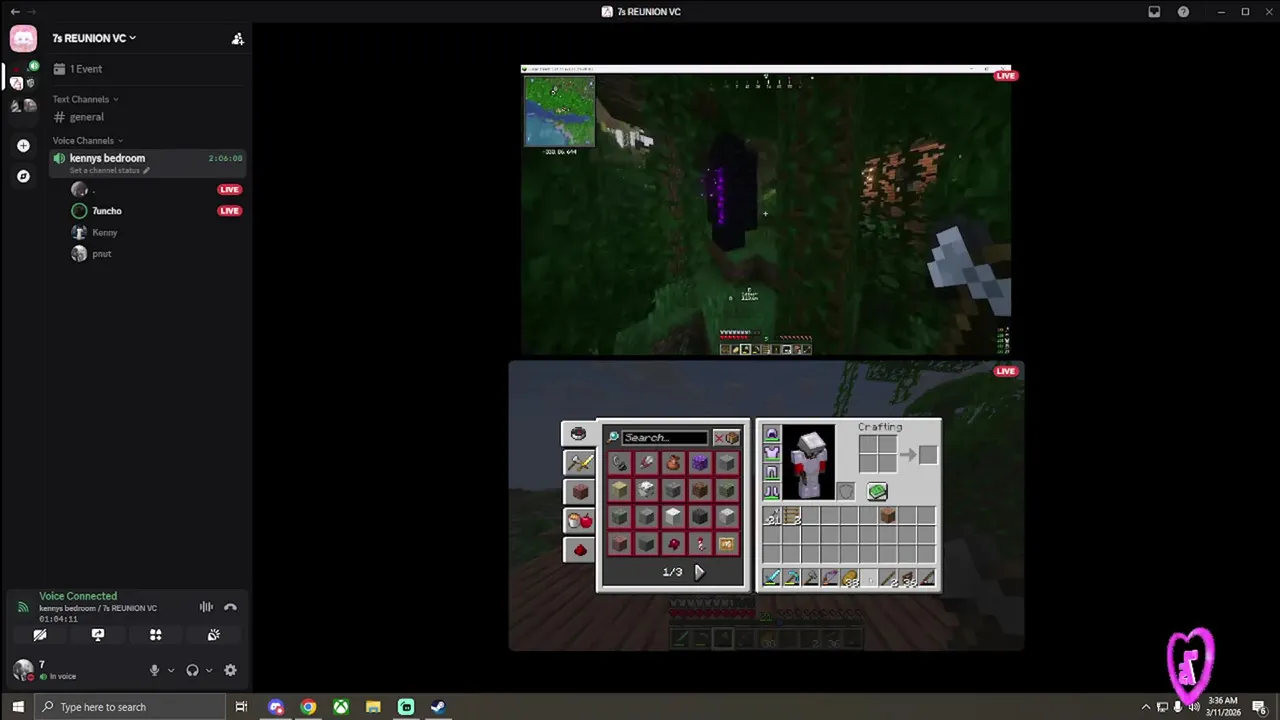Image resolution: width=1280 pixels, height=720 pixels.
Task: Share your screen button
Action: [98, 635]
